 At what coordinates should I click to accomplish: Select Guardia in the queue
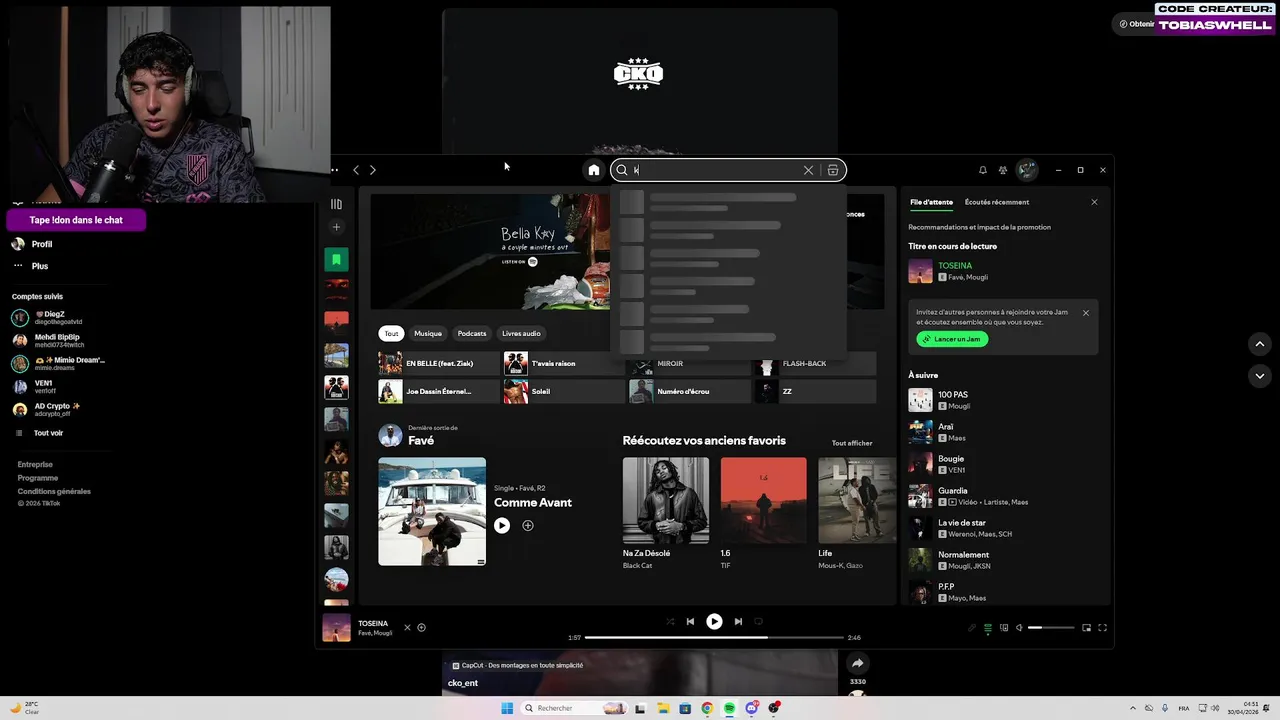(1003, 496)
